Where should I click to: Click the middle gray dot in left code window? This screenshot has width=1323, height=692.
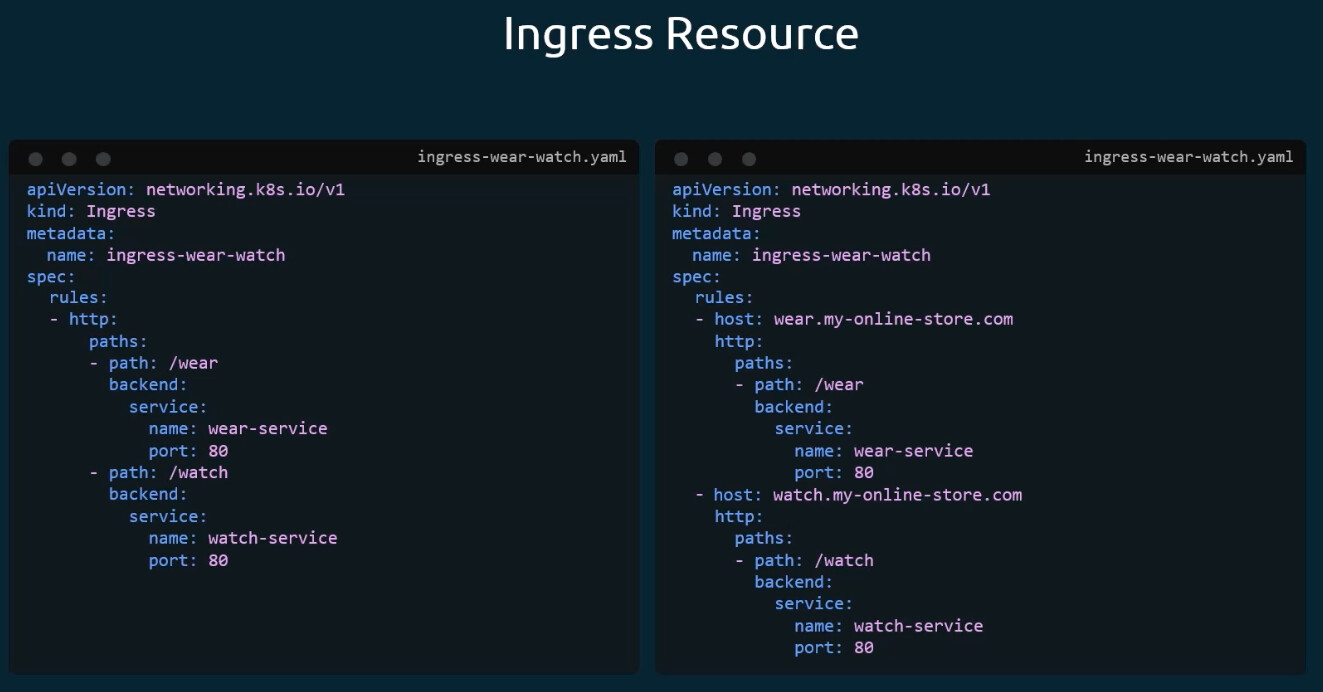(x=69, y=159)
